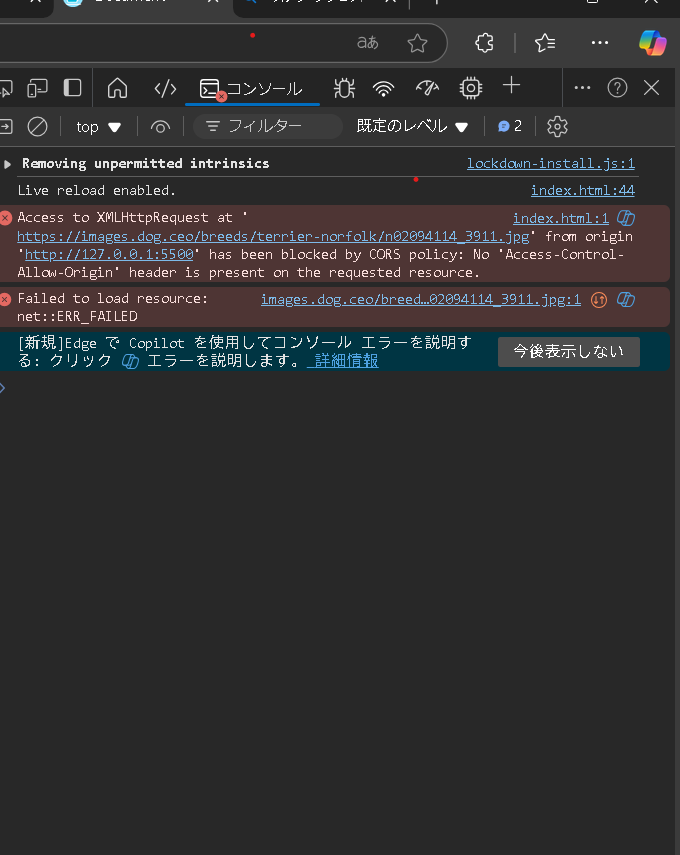Add this page to favorites star
Screen dimensions: 680x855
[417, 43]
